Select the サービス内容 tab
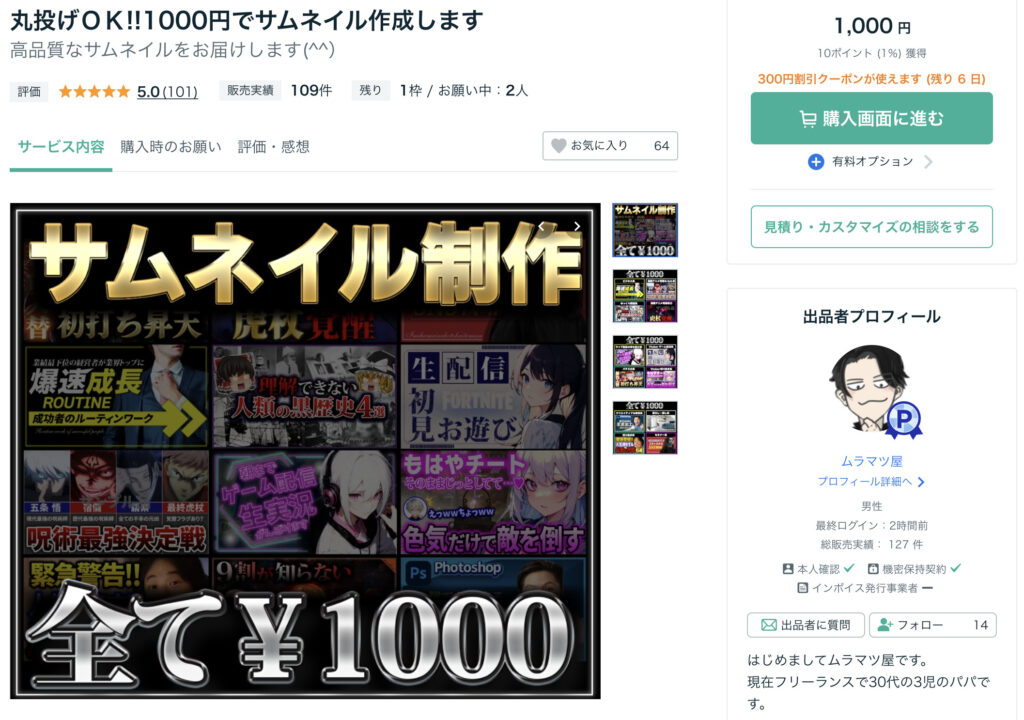 point(61,147)
